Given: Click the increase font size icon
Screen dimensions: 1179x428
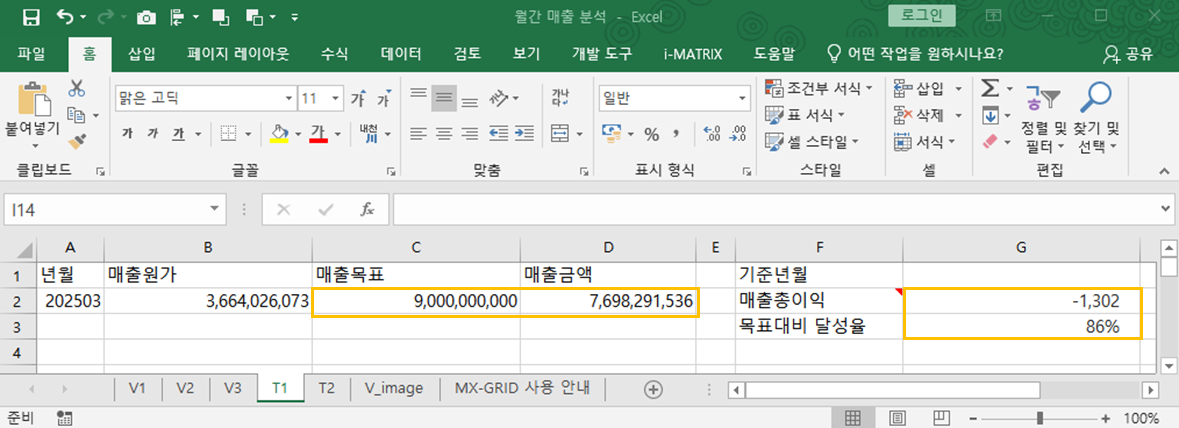Looking at the screenshot, I should (358, 99).
